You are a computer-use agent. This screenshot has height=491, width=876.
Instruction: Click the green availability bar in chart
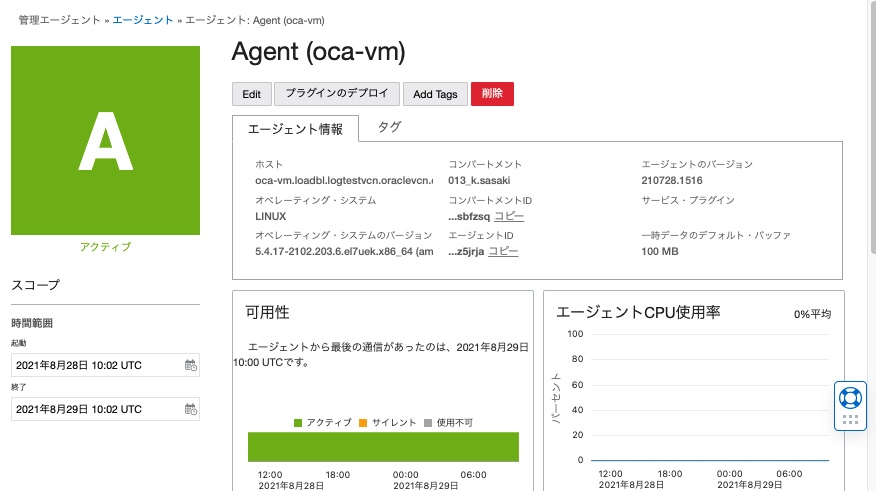383,447
